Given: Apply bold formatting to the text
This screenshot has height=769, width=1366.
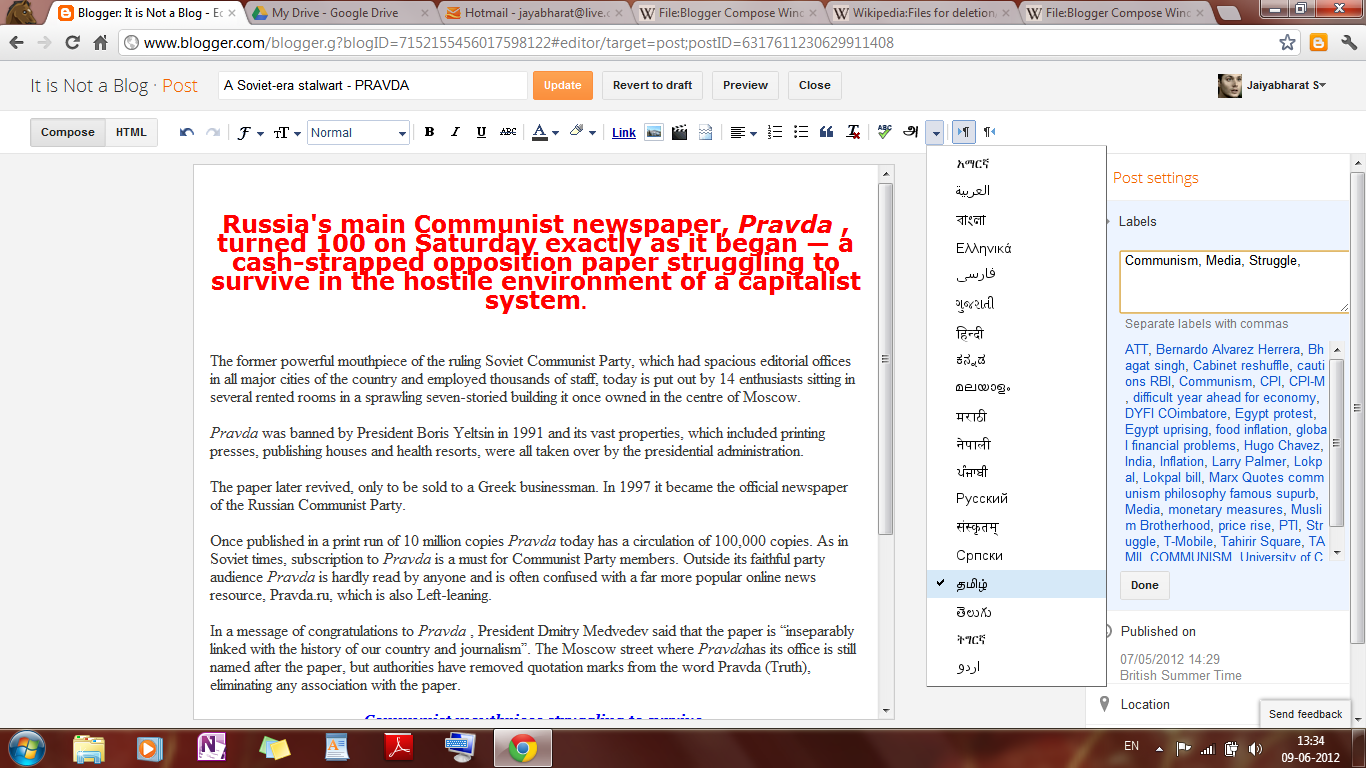Looking at the screenshot, I should click(x=429, y=132).
